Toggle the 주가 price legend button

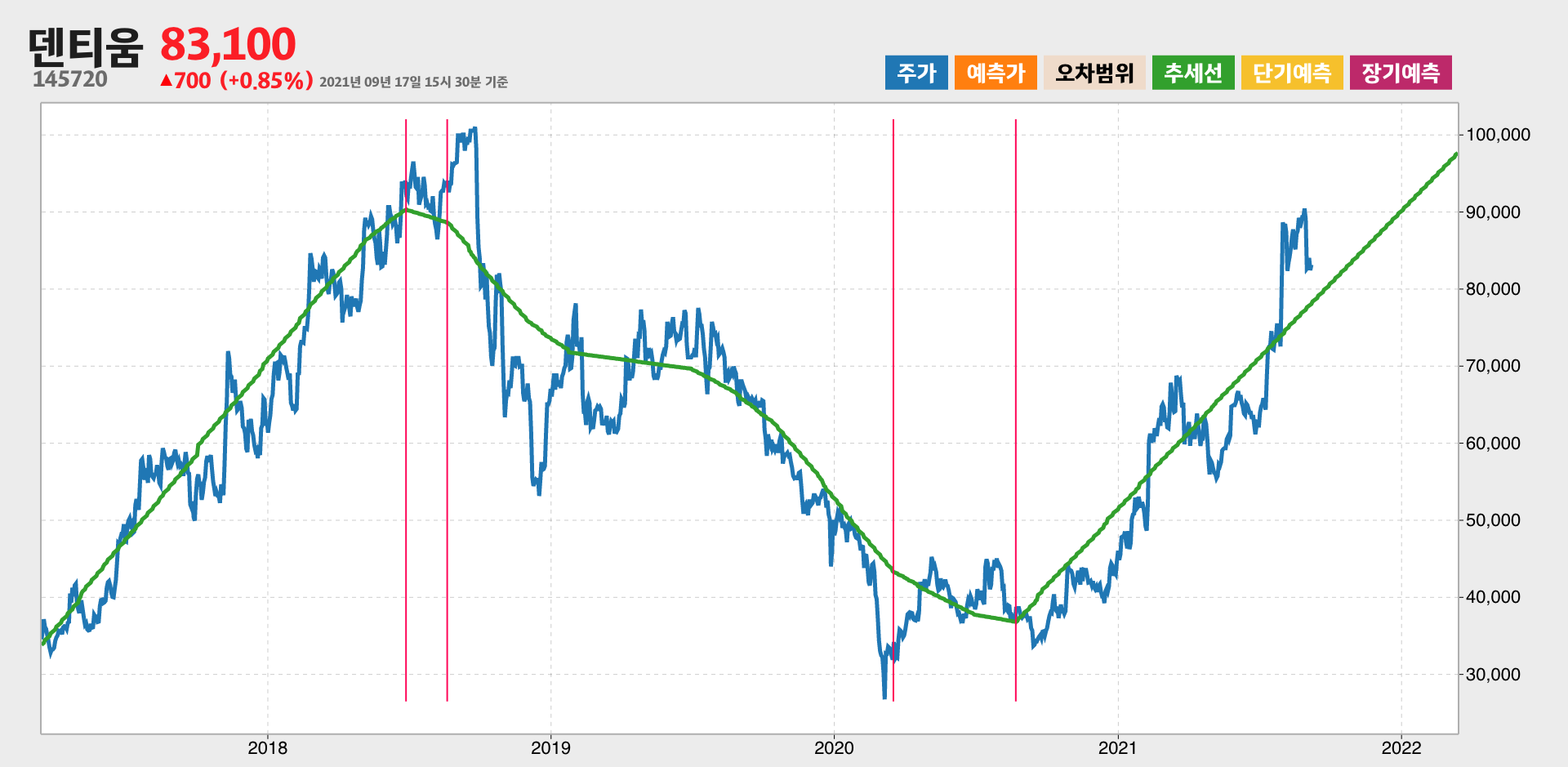[x=916, y=73]
